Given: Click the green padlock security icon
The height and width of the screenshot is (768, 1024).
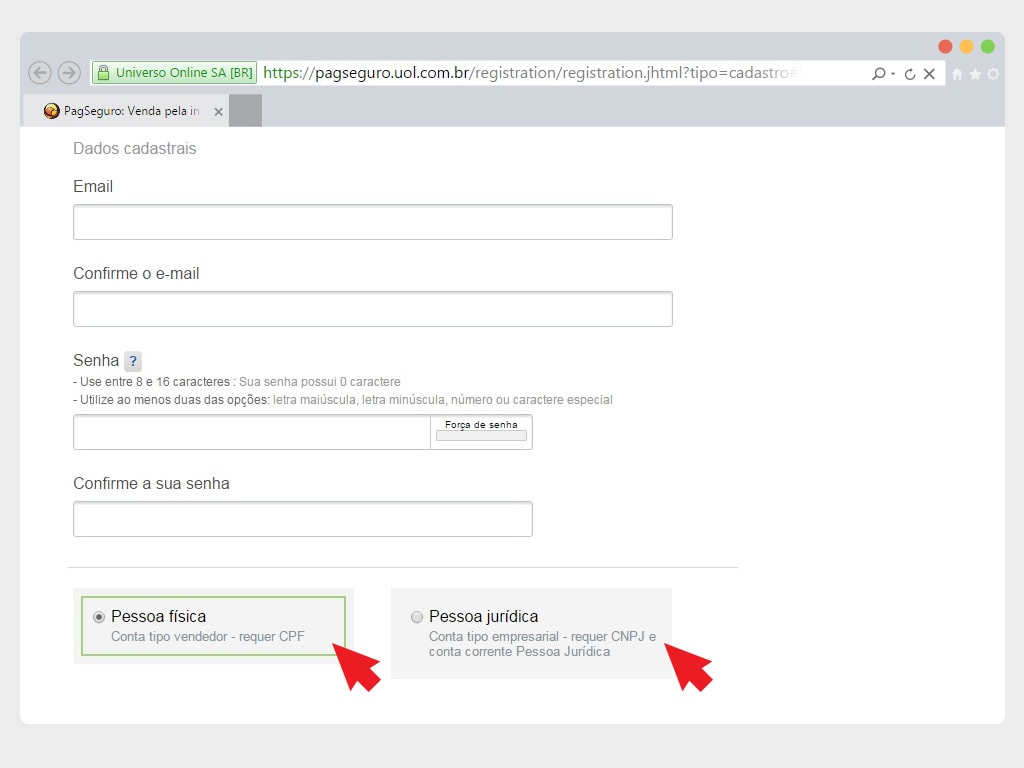Looking at the screenshot, I should [x=103, y=72].
